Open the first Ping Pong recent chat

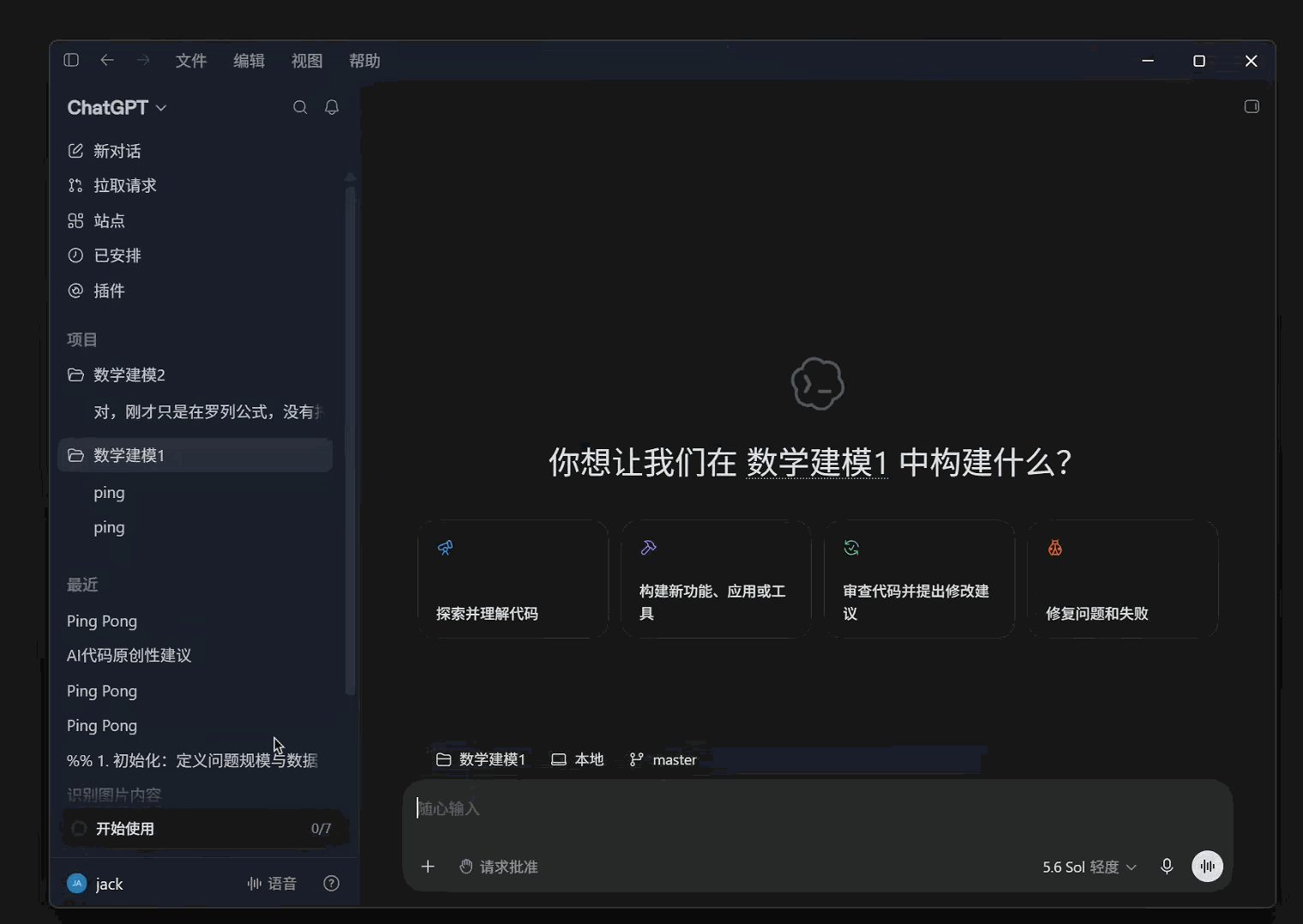point(195,621)
